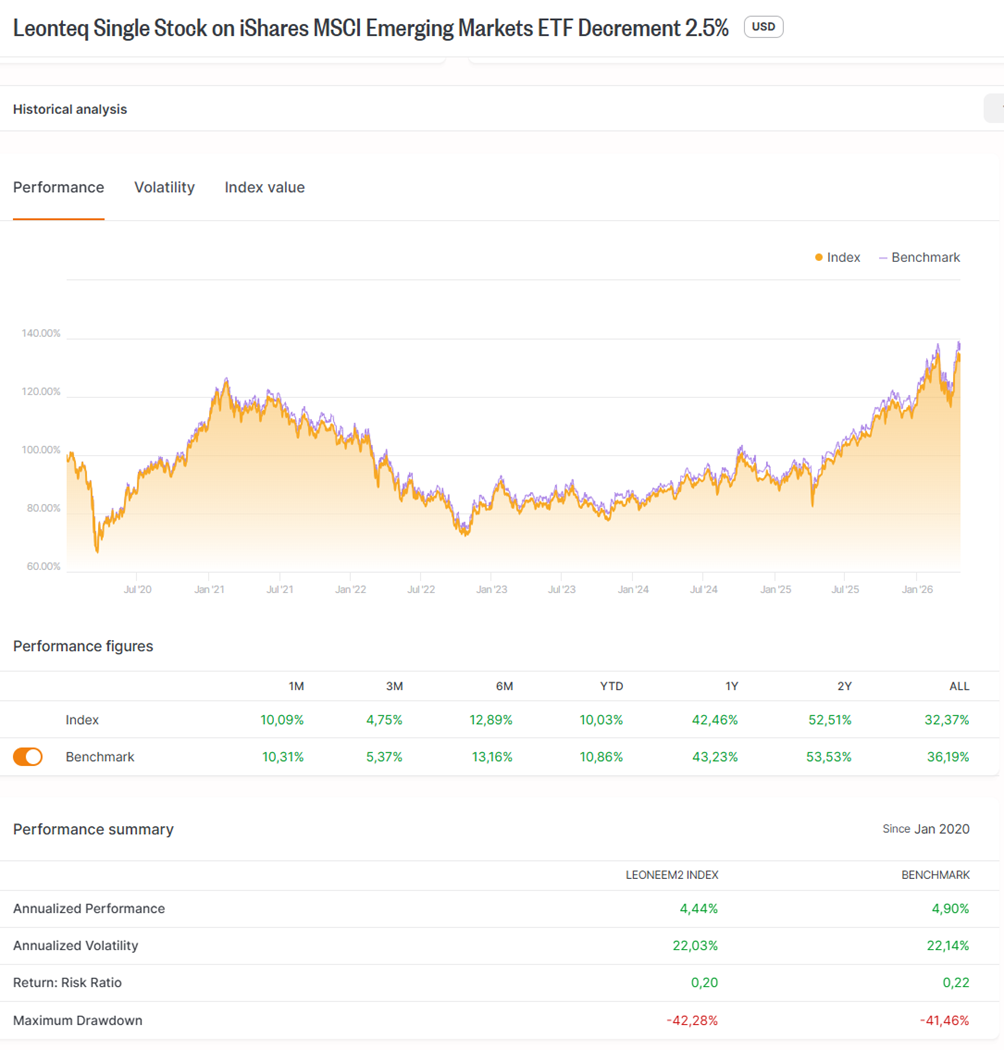1004x1050 pixels.
Task: Expand the partially visible Historical analysis button
Action: click(x=994, y=109)
